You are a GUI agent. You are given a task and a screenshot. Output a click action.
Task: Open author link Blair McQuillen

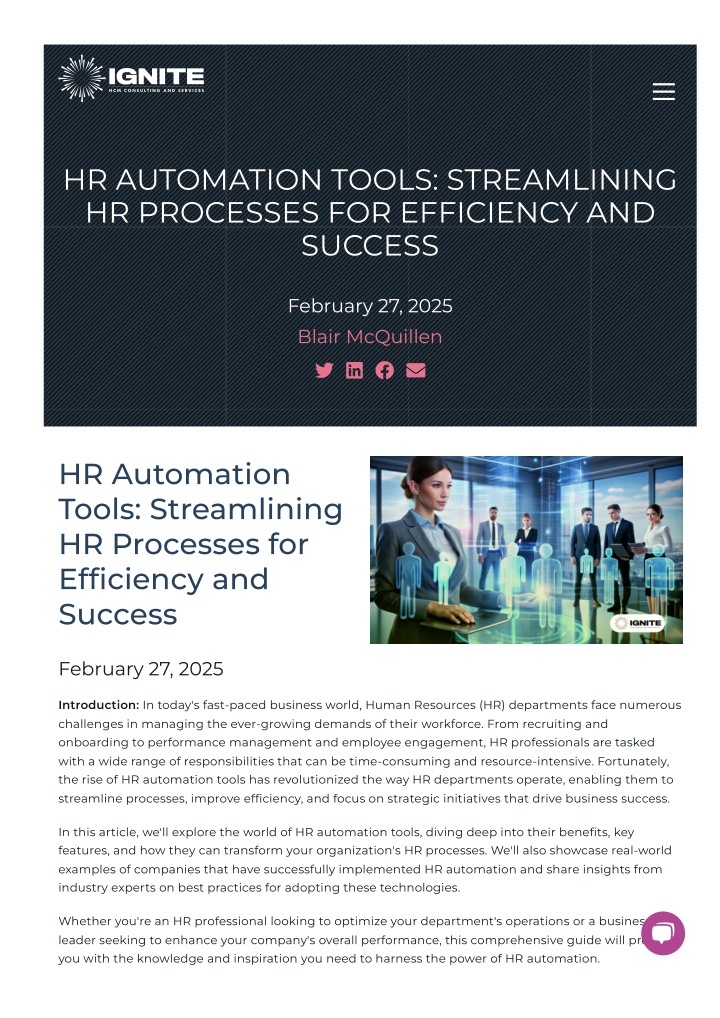click(x=370, y=336)
